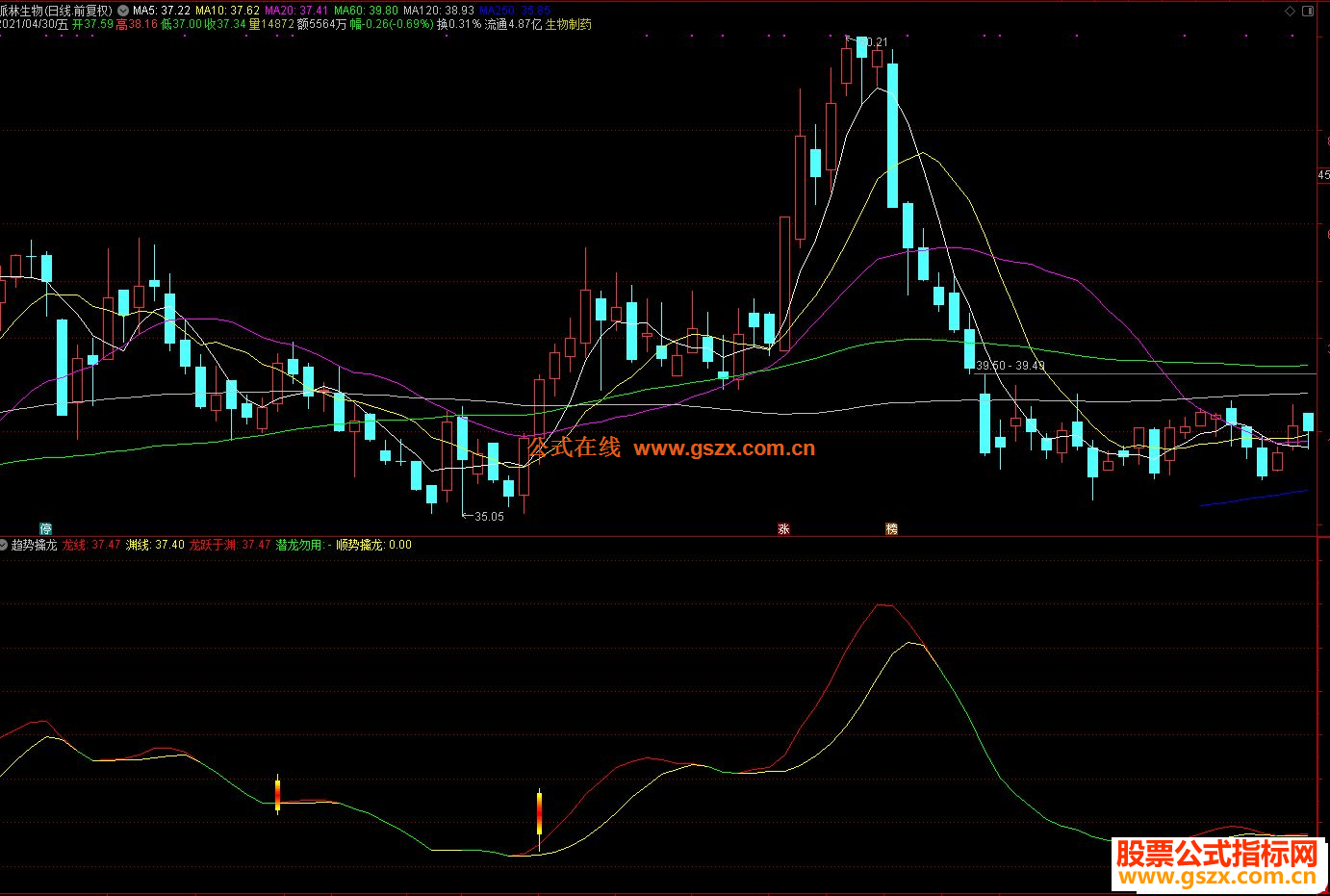Click the 流通4.87亿 float value
The width and height of the screenshot is (1330, 896).
pos(513,24)
